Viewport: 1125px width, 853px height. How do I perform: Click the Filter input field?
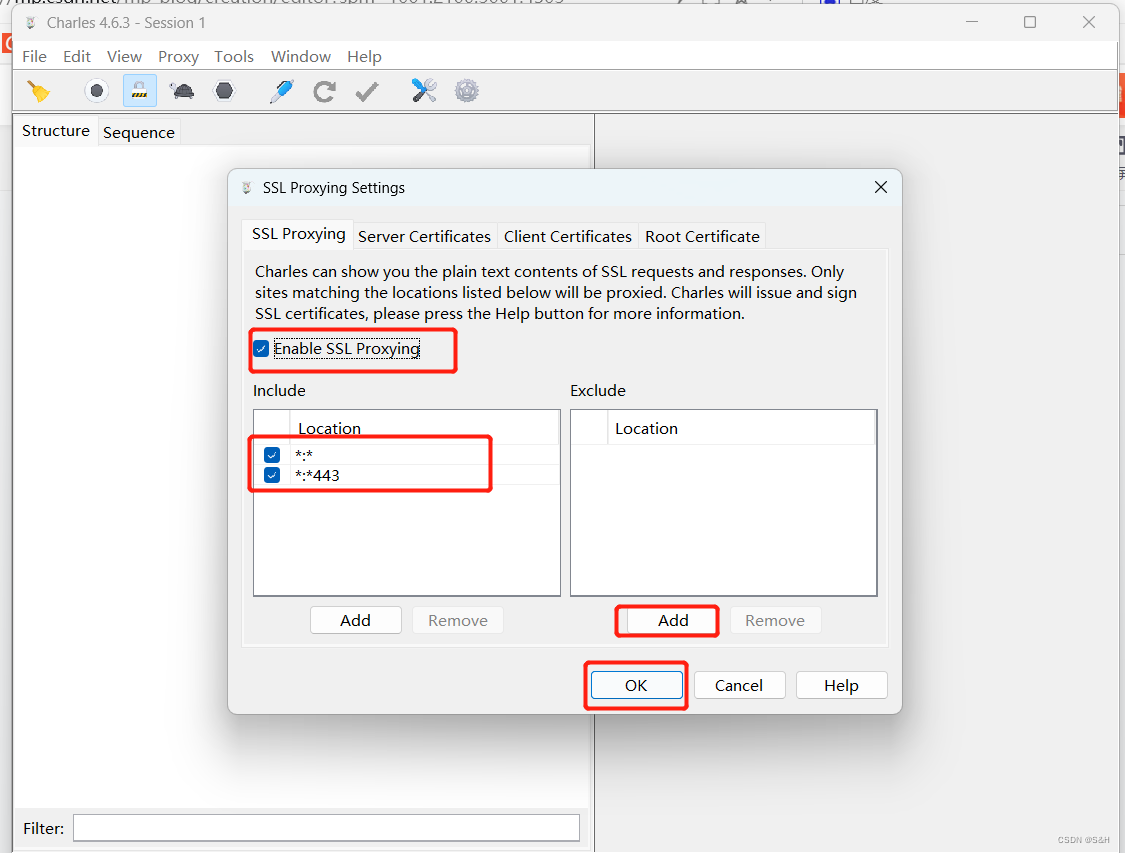[x=326, y=828]
